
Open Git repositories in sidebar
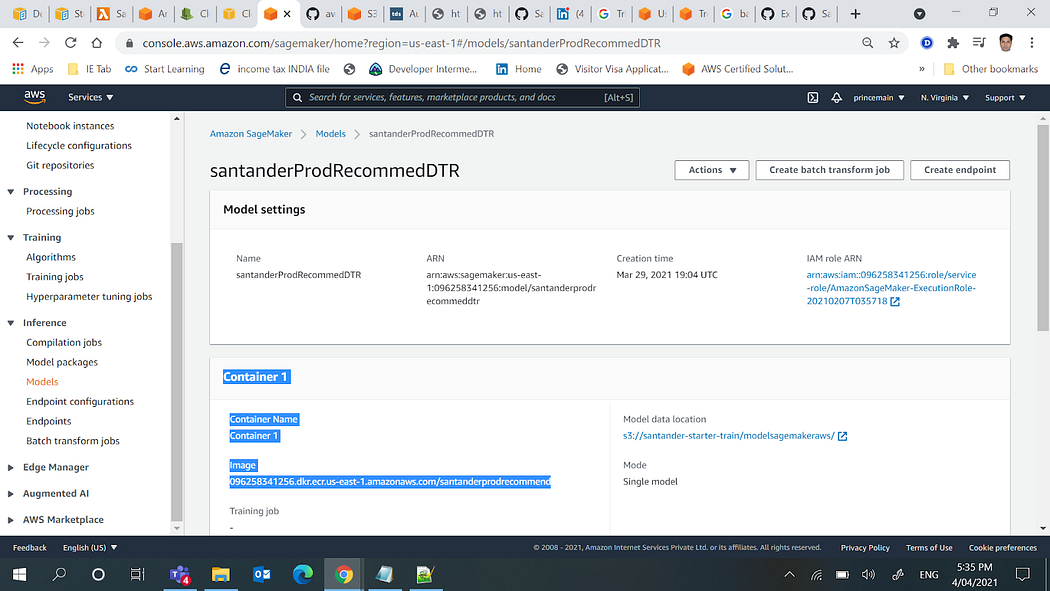click(x=60, y=165)
